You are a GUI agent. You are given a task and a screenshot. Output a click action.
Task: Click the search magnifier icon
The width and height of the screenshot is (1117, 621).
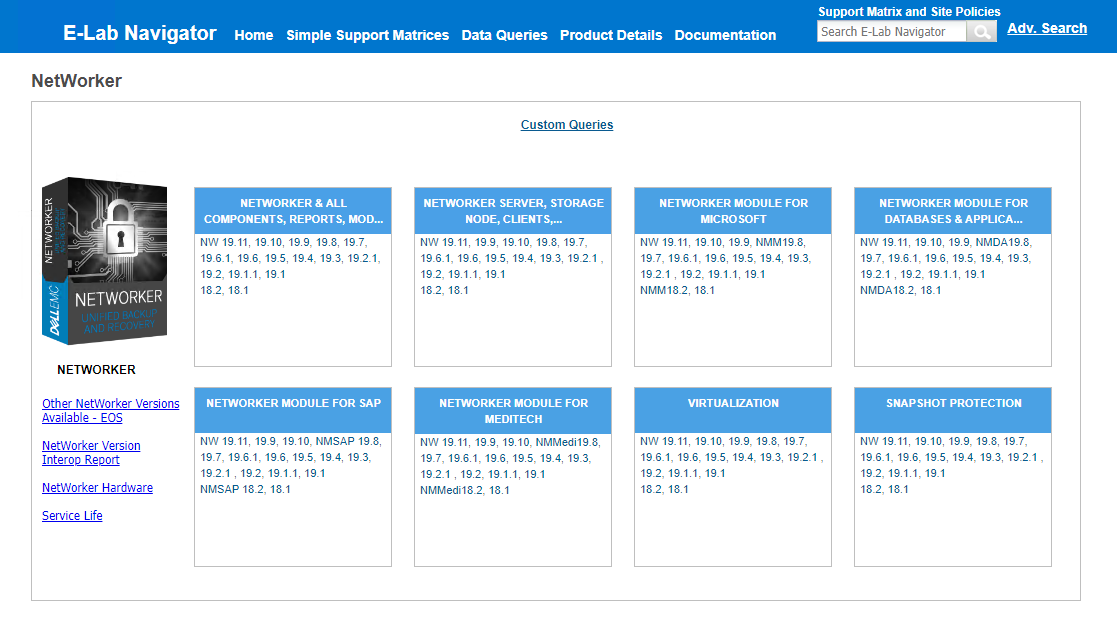(x=981, y=31)
